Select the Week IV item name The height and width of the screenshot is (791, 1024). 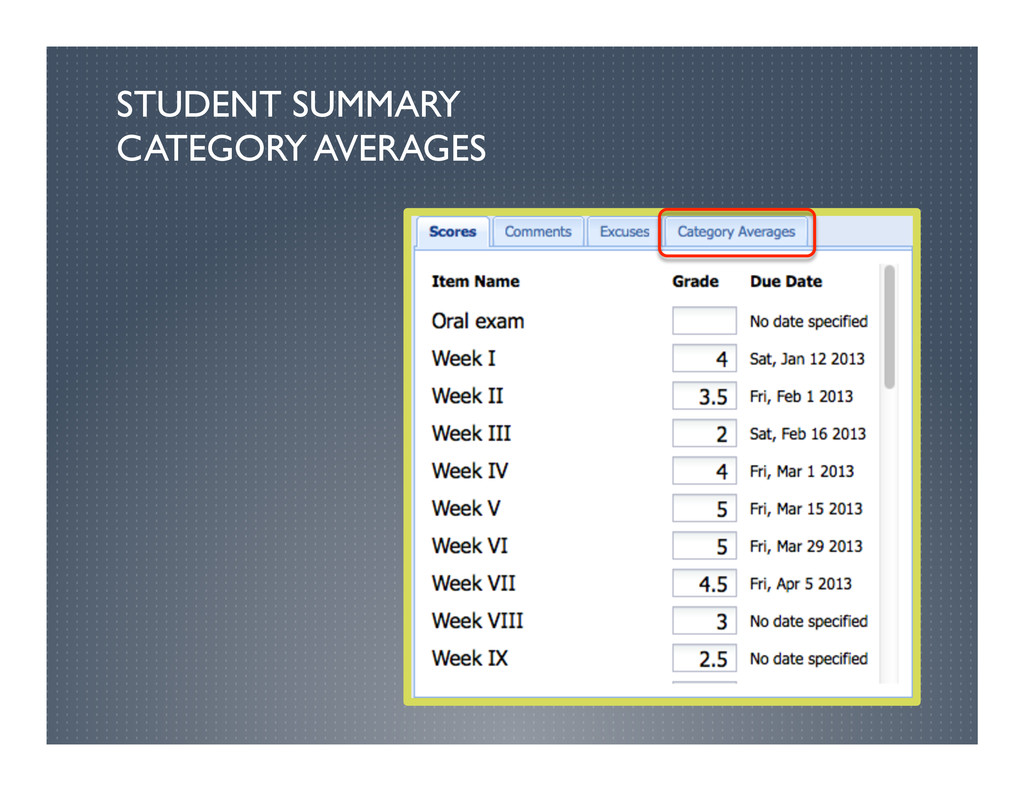(470, 471)
